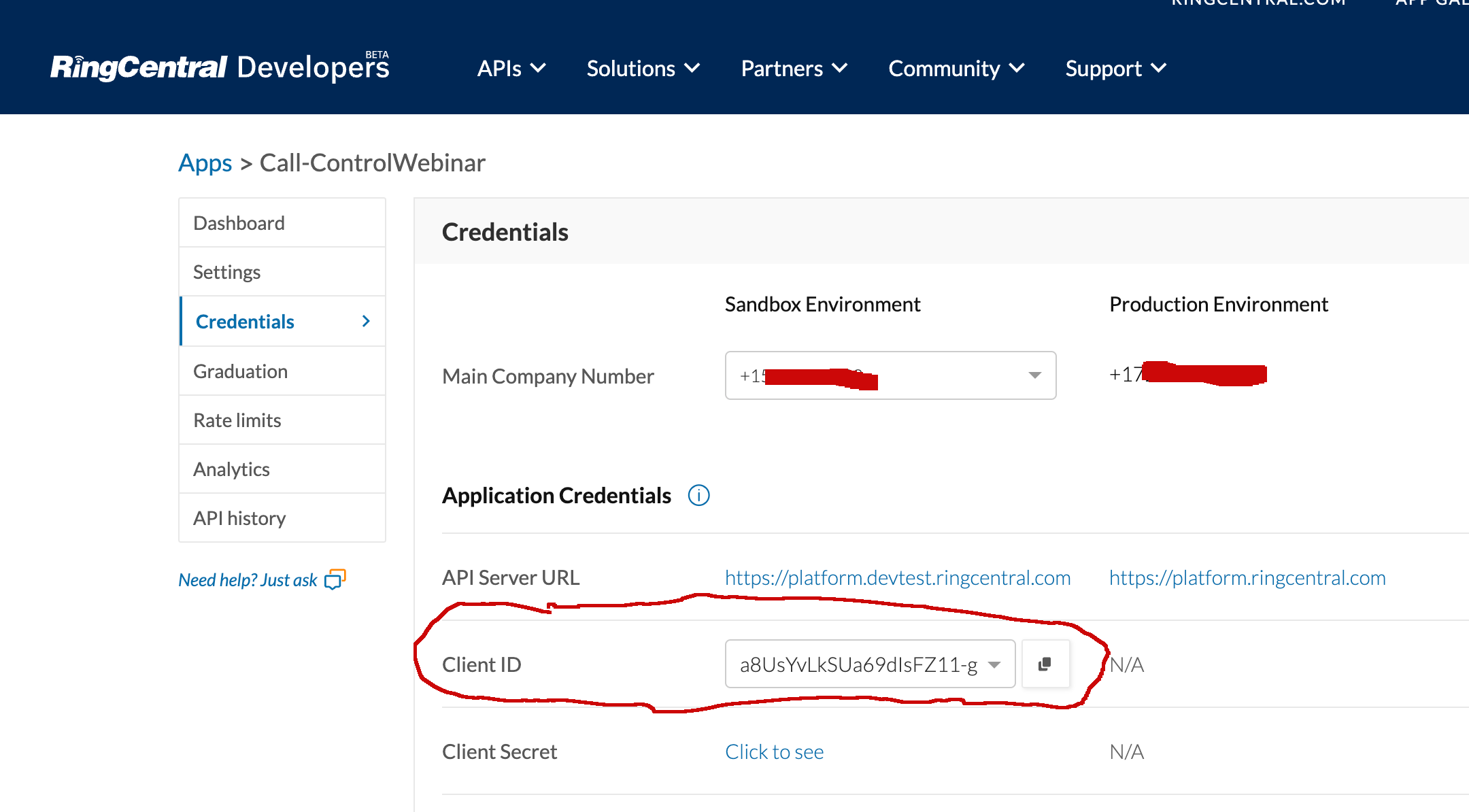Expand the Client ID sandbox dropdown
1469x812 pixels.
pyautogui.click(x=996, y=663)
